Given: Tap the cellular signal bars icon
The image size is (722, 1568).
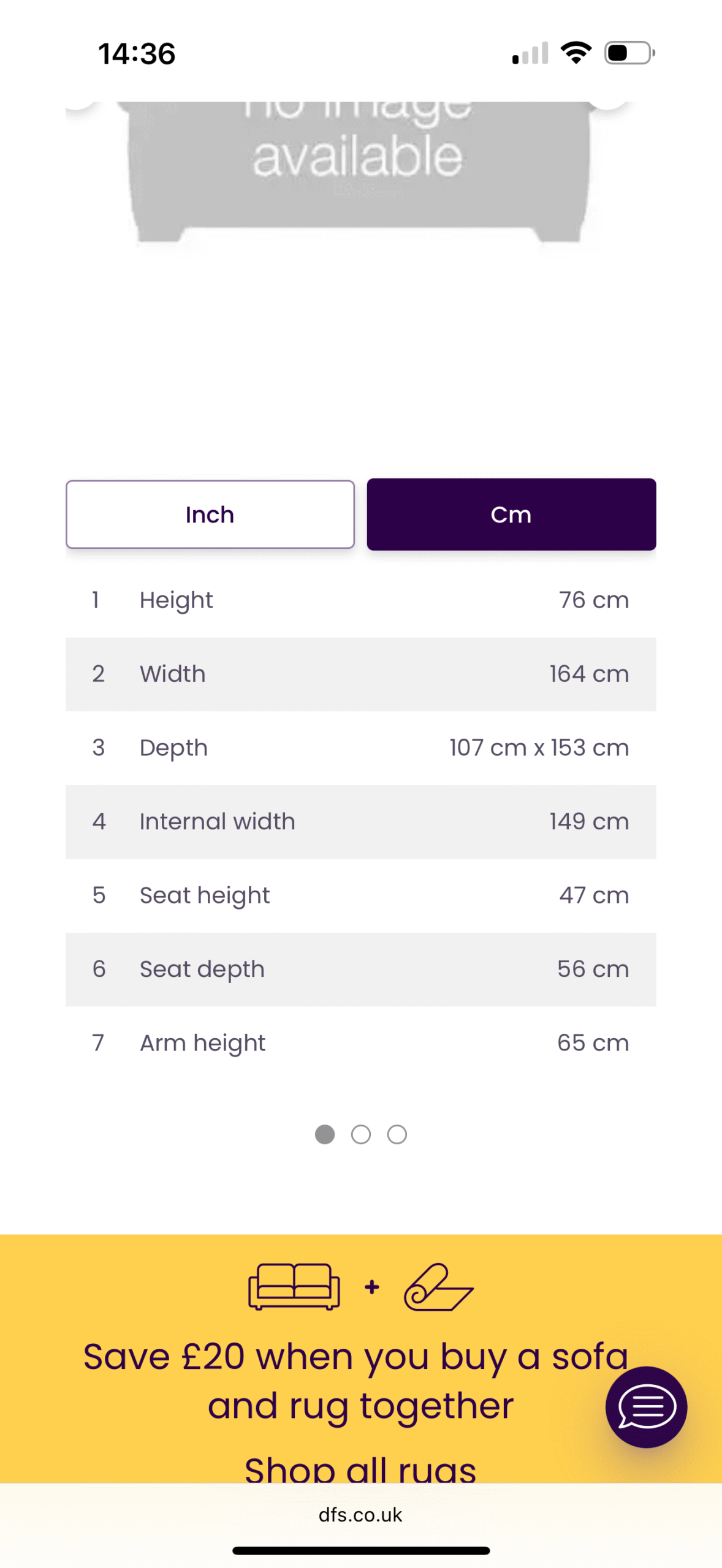Looking at the screenshot, I should click(530, 53).
